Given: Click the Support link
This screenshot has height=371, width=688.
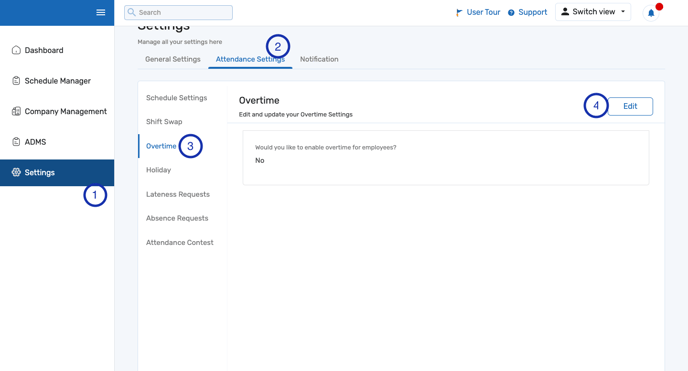Looking at the screenshot, I should tap(533, 12).
